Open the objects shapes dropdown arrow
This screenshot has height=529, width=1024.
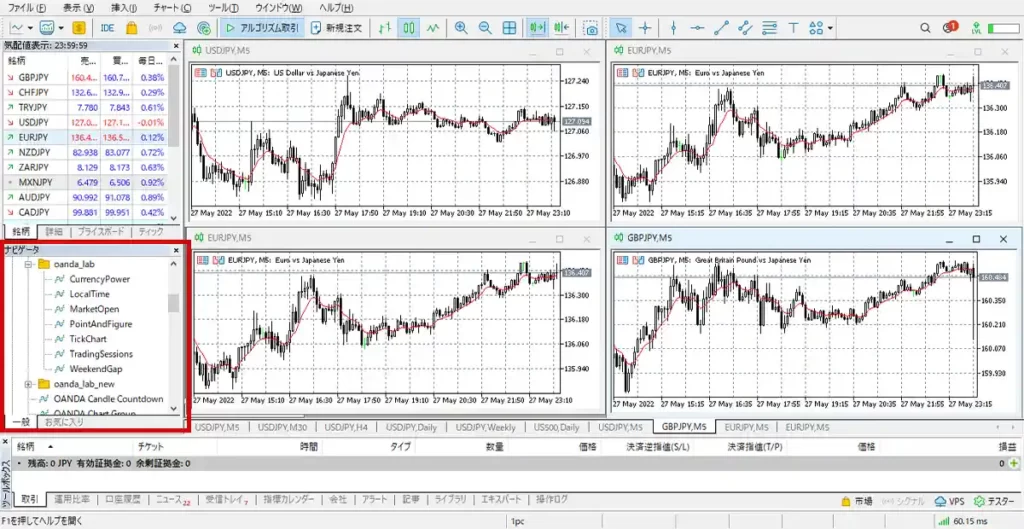pyautogui.click(x=832, y=28)
